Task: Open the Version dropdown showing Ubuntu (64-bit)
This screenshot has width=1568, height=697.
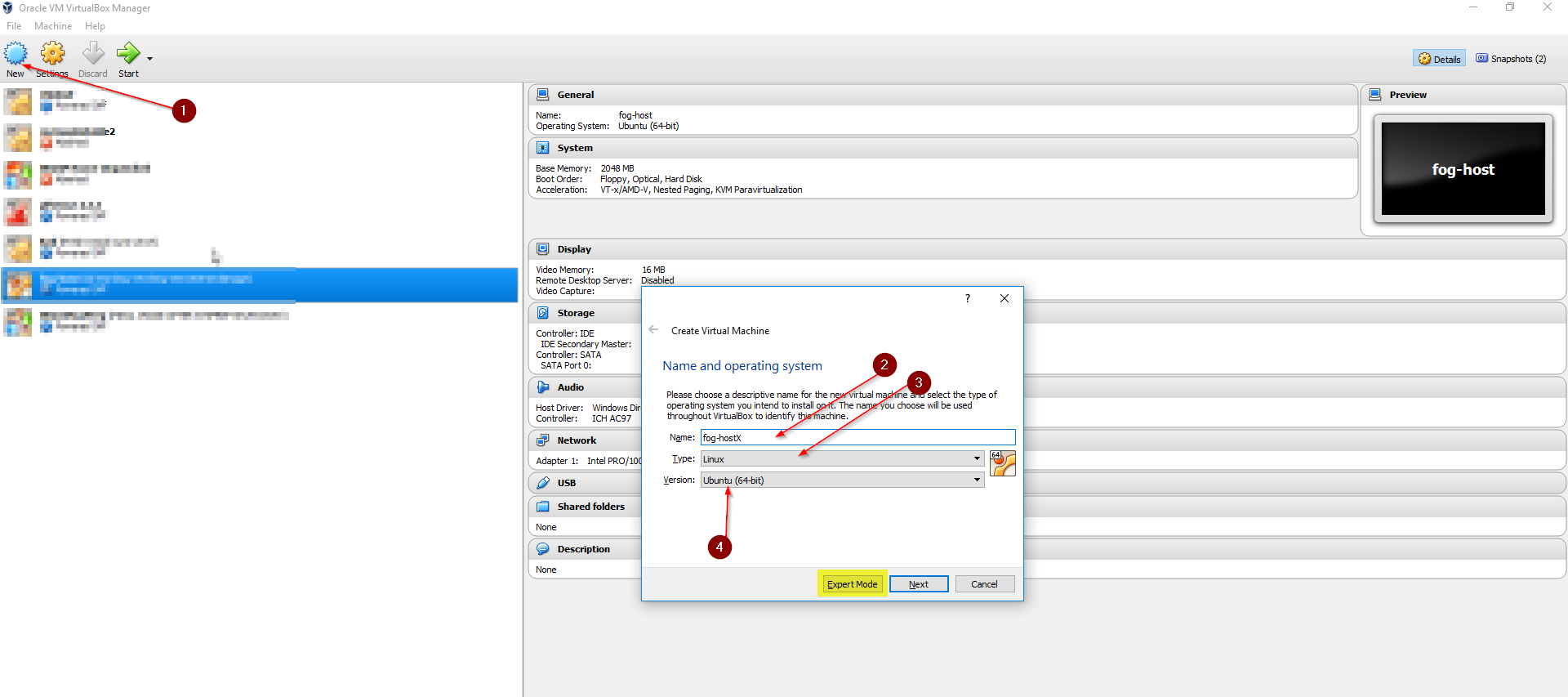Action: coord(842,480)
